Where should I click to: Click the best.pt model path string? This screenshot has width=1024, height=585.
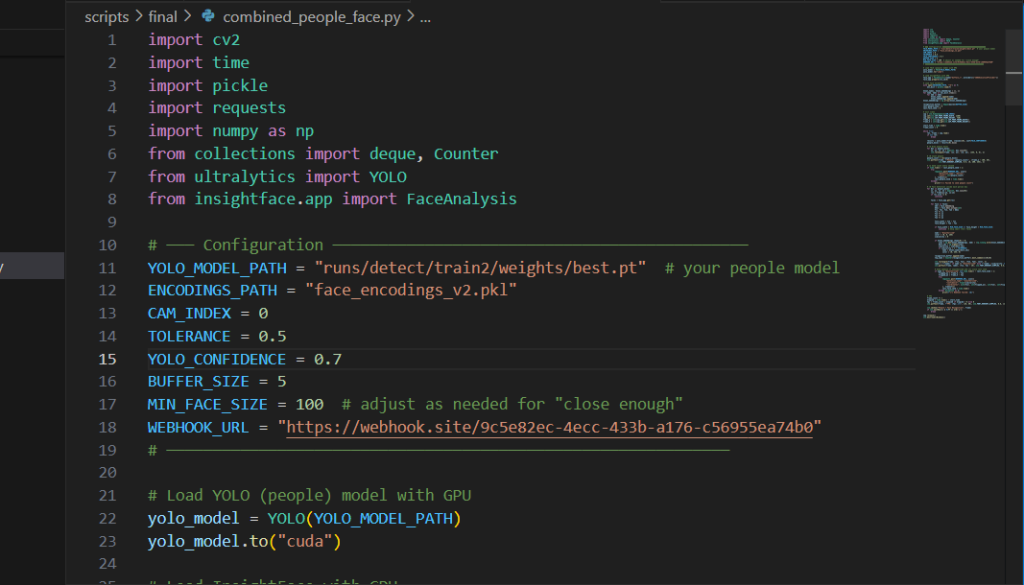pyautogui.click(x=480, y=268)
